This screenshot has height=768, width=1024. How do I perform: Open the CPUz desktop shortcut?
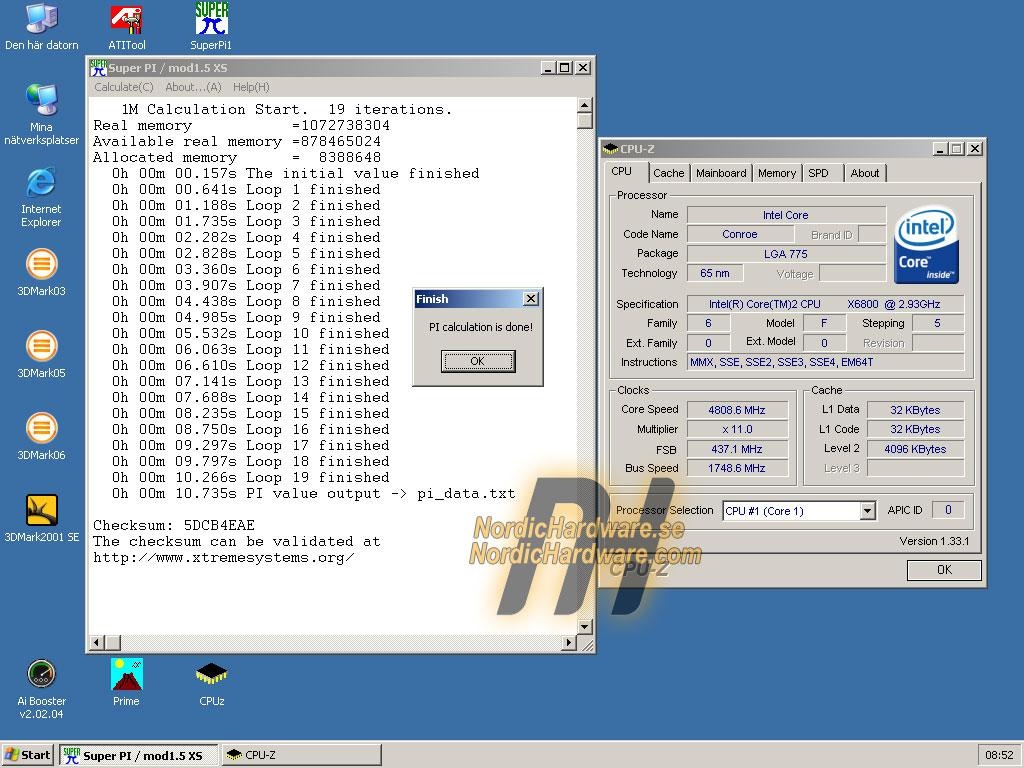(x=211, y=675)
